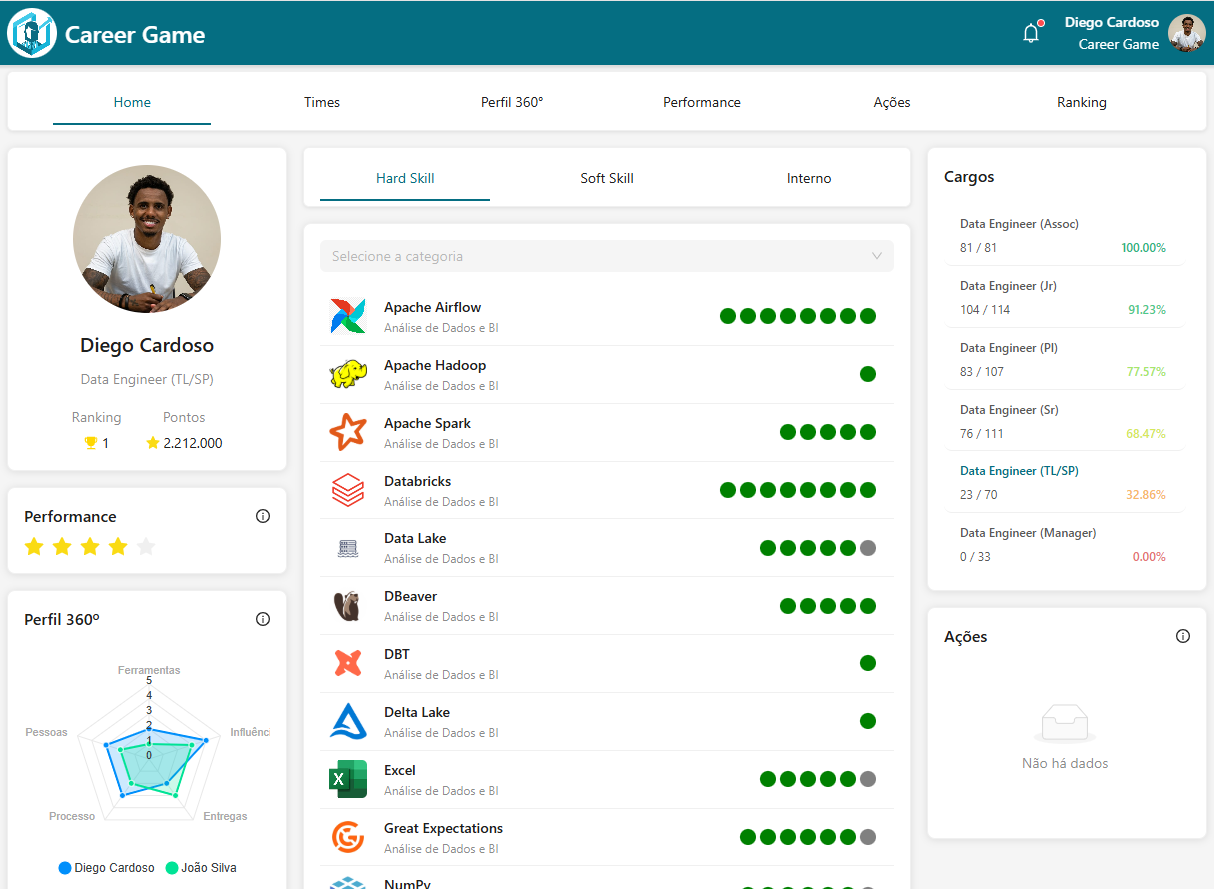This screenshot has width=1214, height=889.
Task: Switch to the Soft Skill tab
Action: [606, 178]
